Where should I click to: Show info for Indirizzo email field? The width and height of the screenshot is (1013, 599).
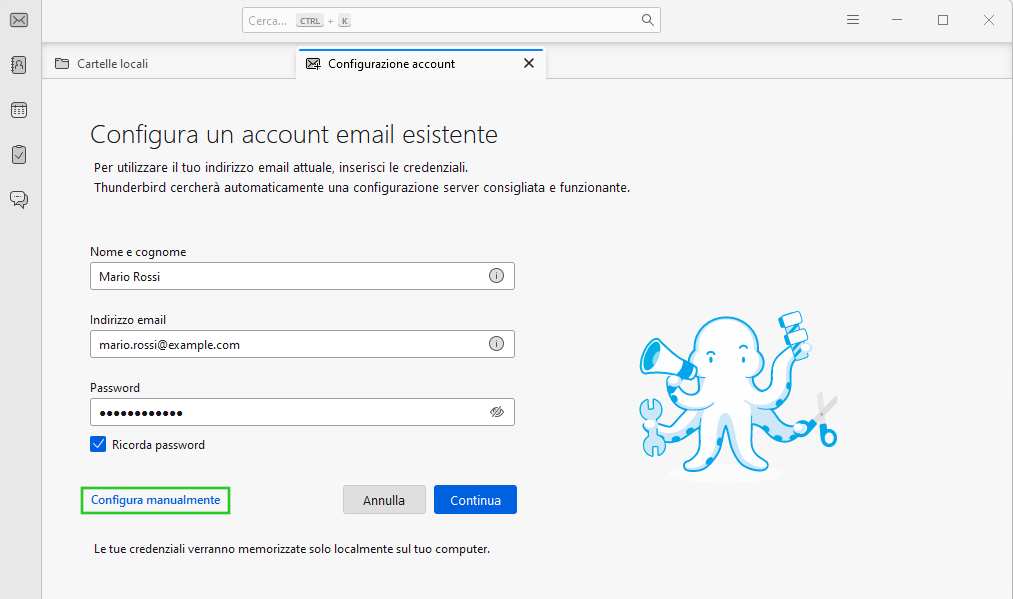pyautogui.click(x=496, y=344)
